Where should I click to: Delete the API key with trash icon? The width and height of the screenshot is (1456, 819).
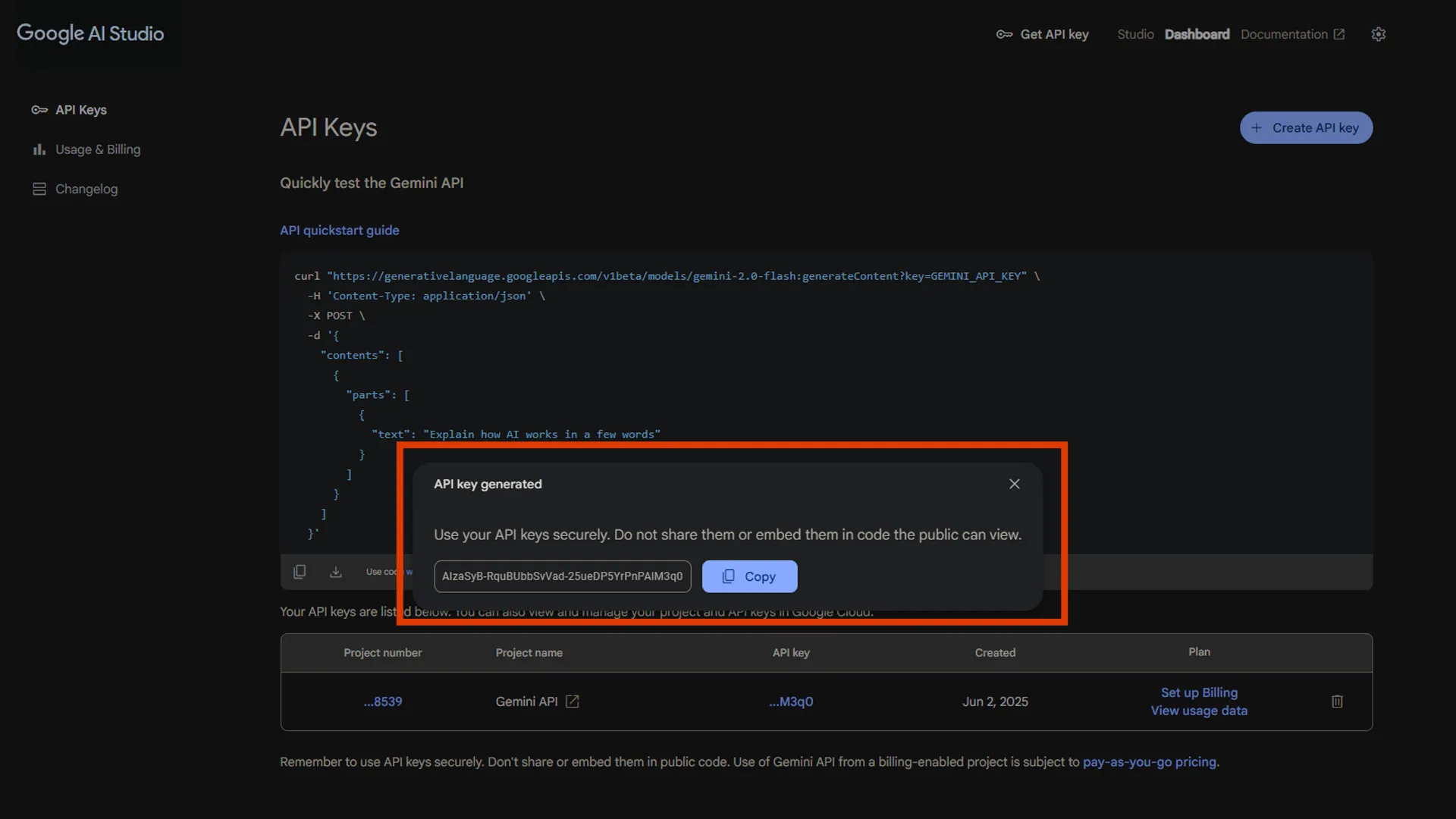(1337, 701)
